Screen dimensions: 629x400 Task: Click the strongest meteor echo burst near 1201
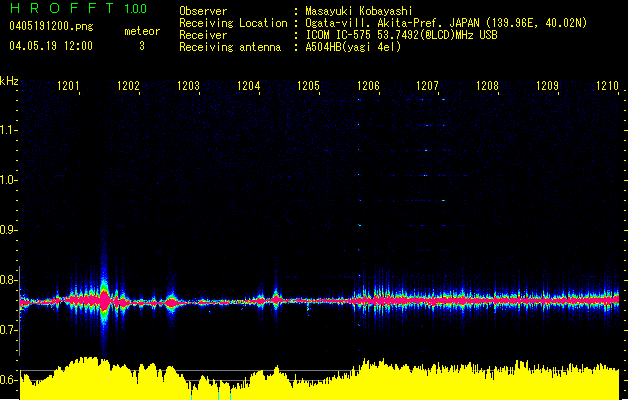104,299
